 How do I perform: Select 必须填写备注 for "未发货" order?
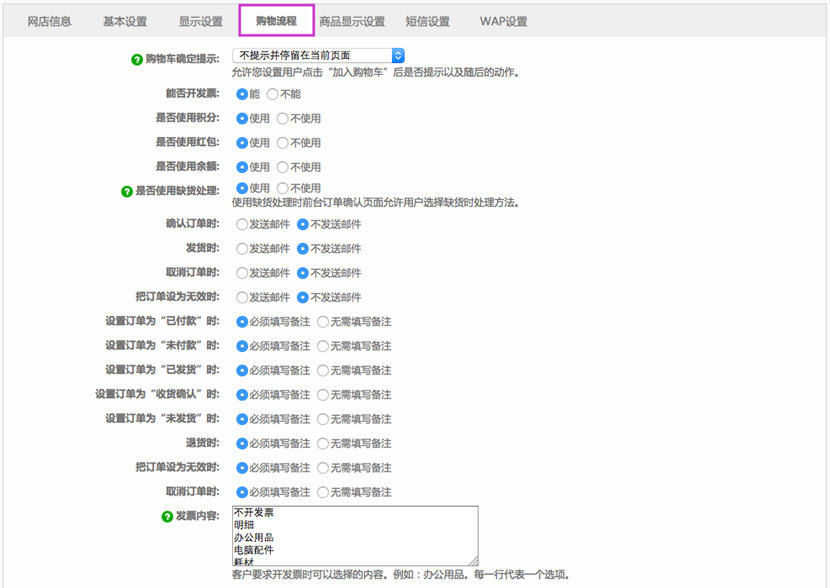pyautogui.click(x=242, y=419)
